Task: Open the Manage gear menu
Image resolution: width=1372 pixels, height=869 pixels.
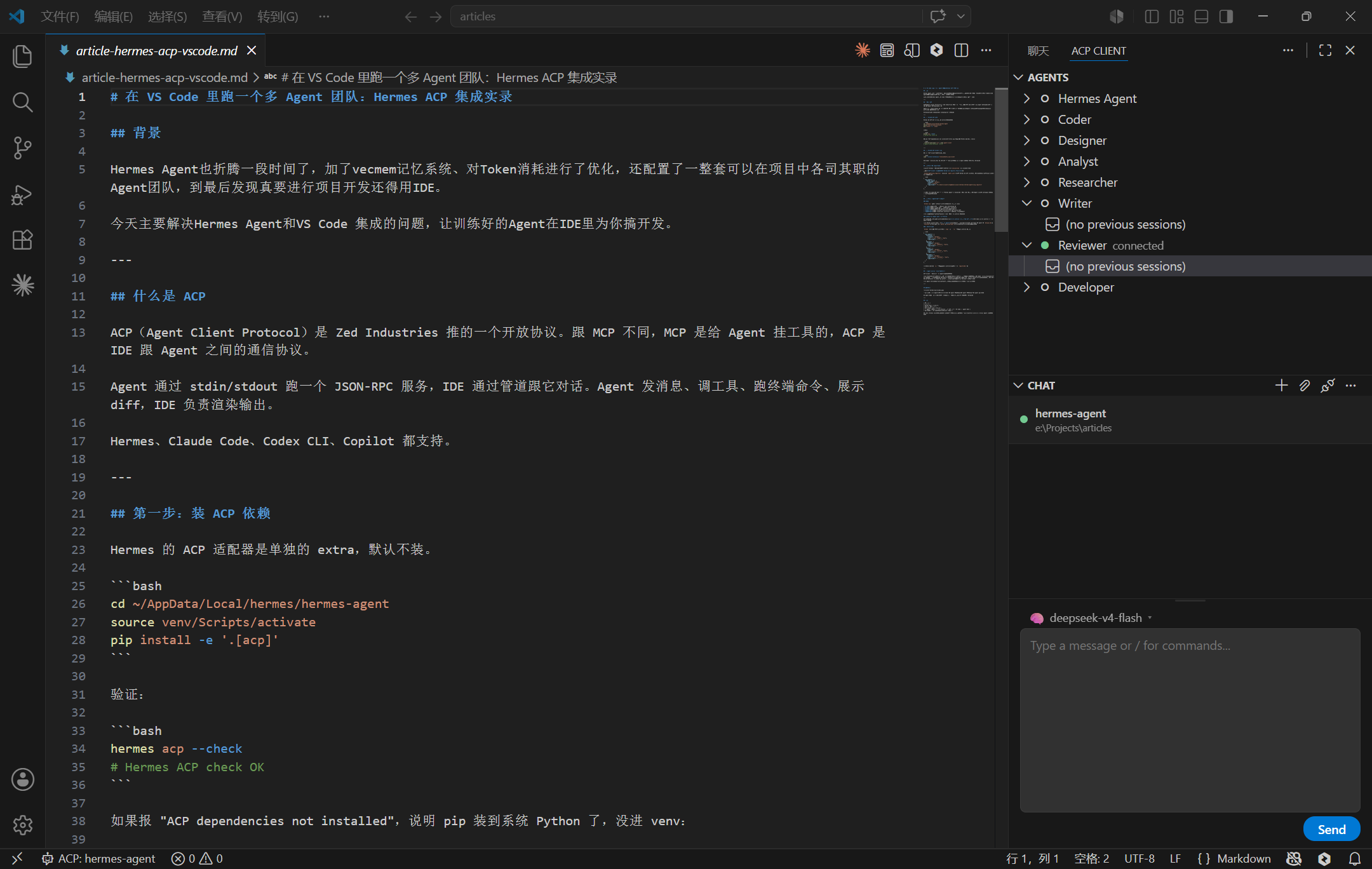Action: (x=23, y=825)
